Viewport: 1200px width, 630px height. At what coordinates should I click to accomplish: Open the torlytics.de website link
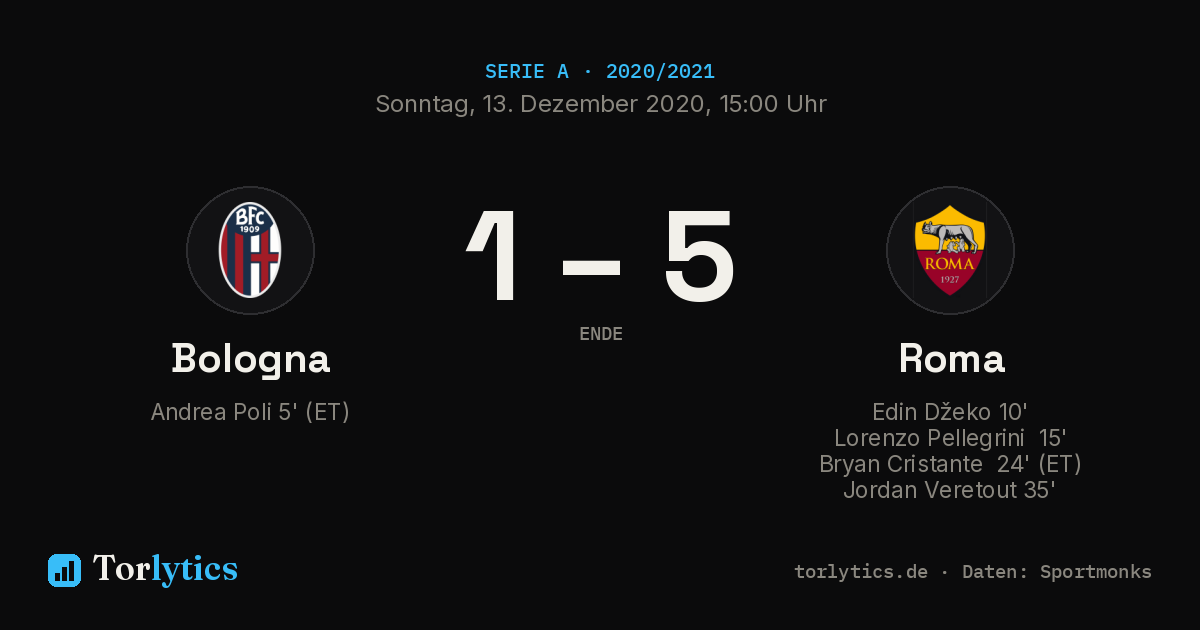pos(861,572)
